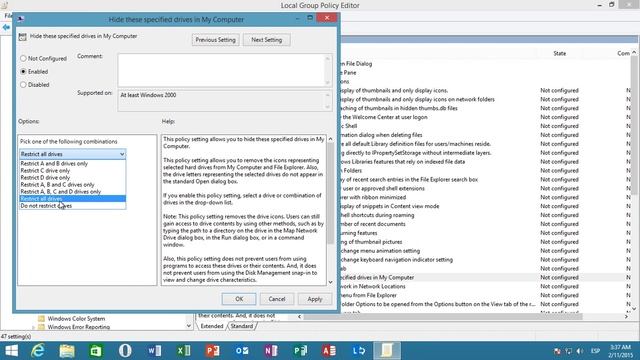Open Excel from the taskbar
Viewport: 640px width, 360px height.
coord(184,351)
